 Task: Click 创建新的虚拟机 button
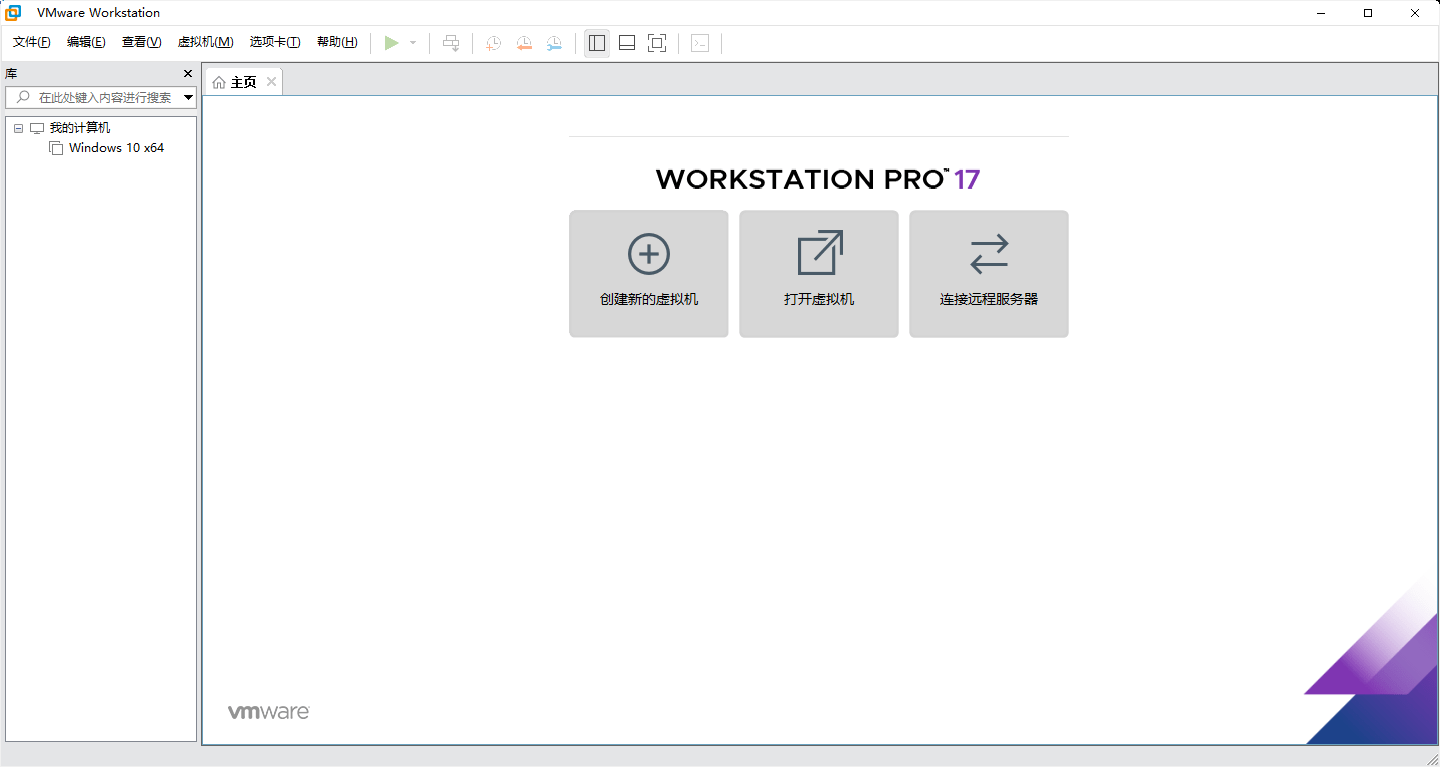(649, 274)
